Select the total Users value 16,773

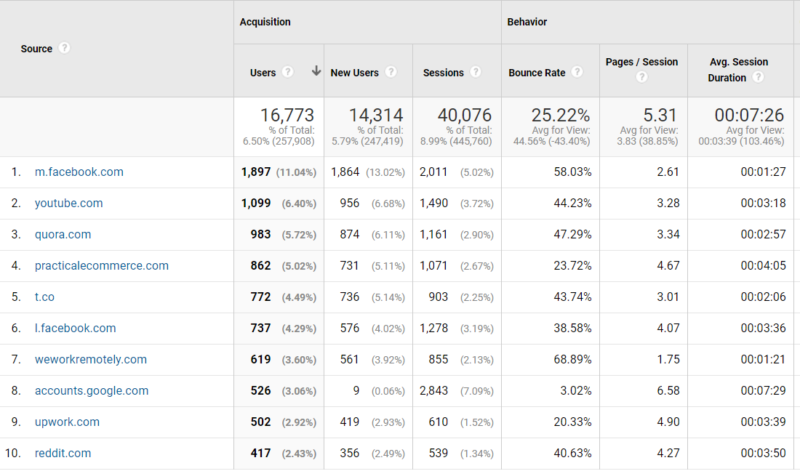click(x=287, y=115)
